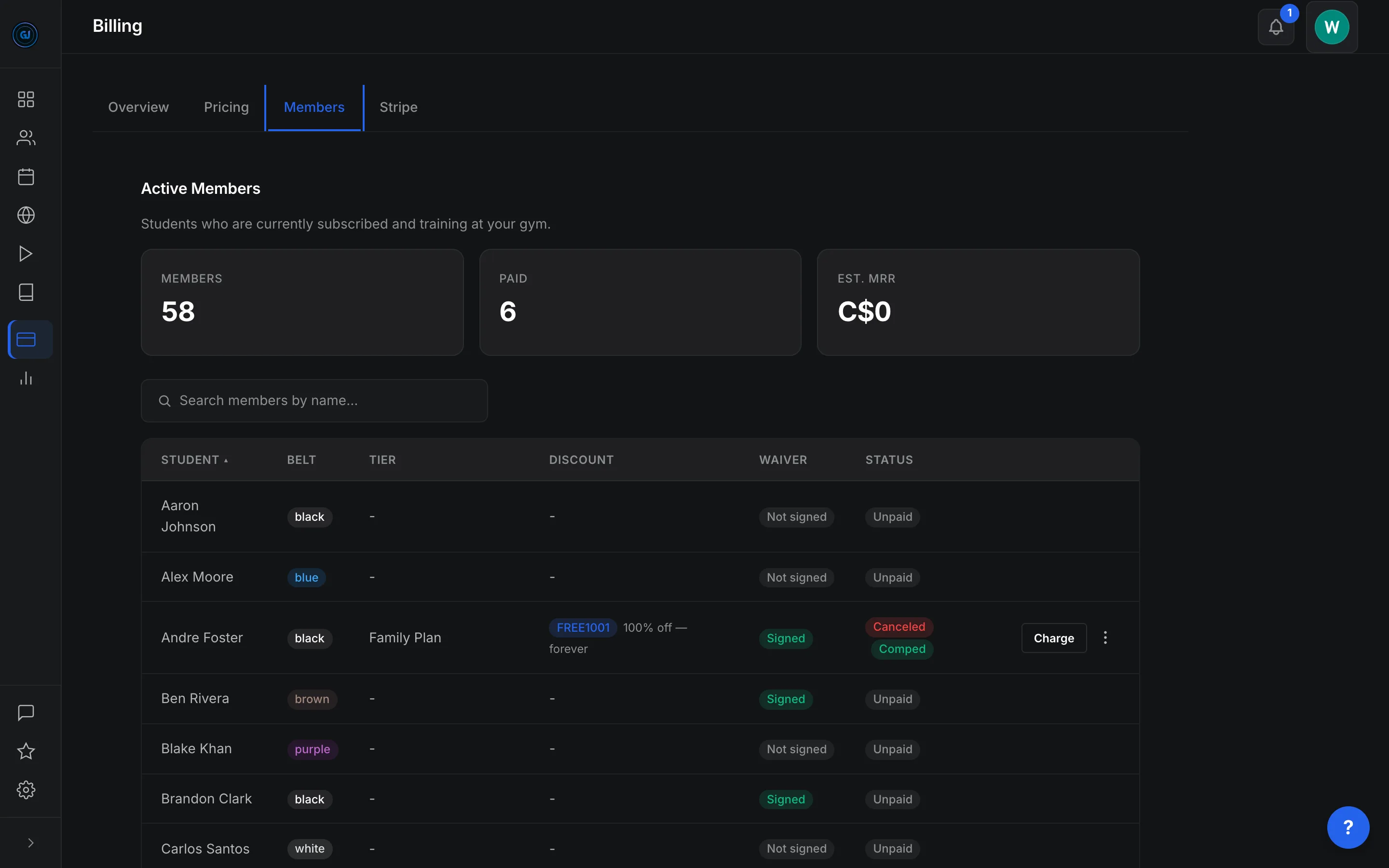Sort by the STUDENT column header

coord(194,460)
